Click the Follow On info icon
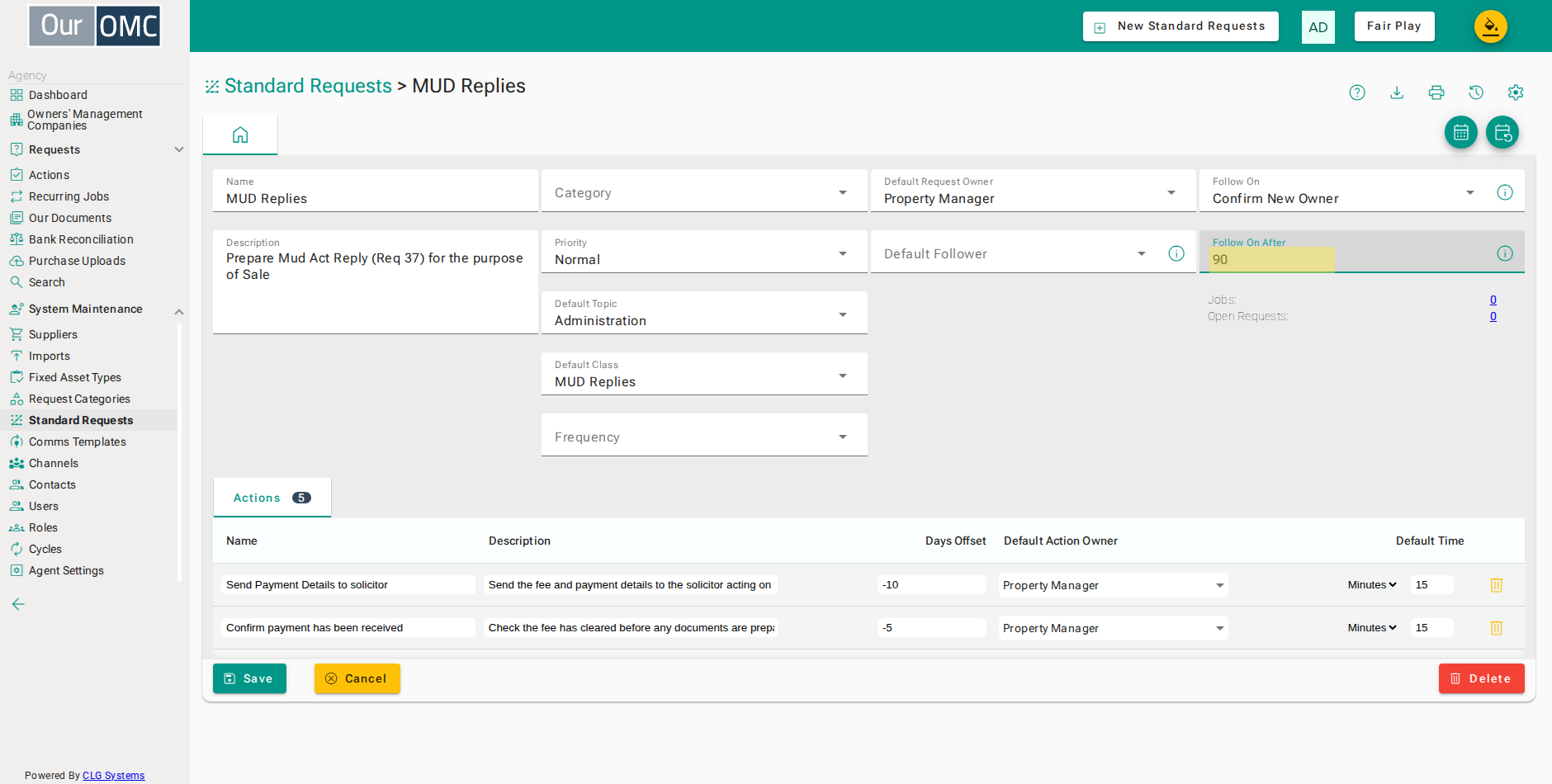Screen dimensions: 1552x784 pos(1505,192)
